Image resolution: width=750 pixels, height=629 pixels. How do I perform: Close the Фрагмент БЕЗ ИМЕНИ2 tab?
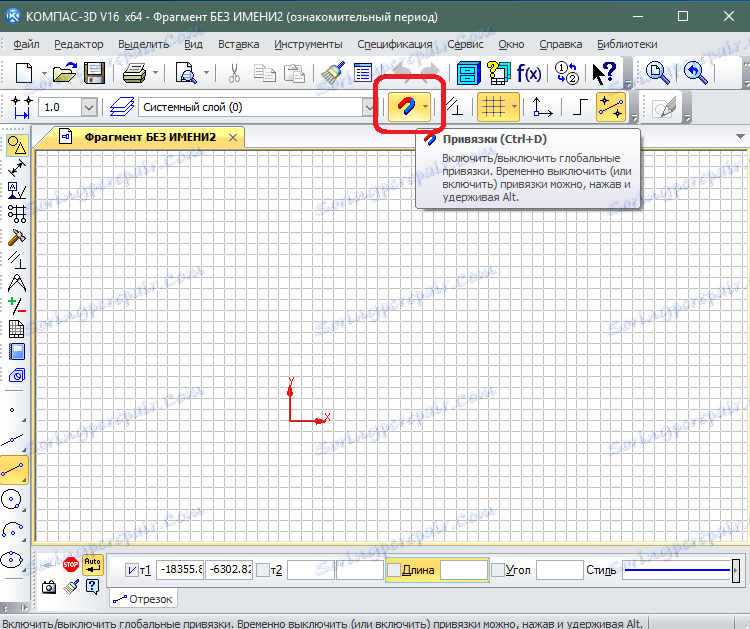(x=233, y=138)
